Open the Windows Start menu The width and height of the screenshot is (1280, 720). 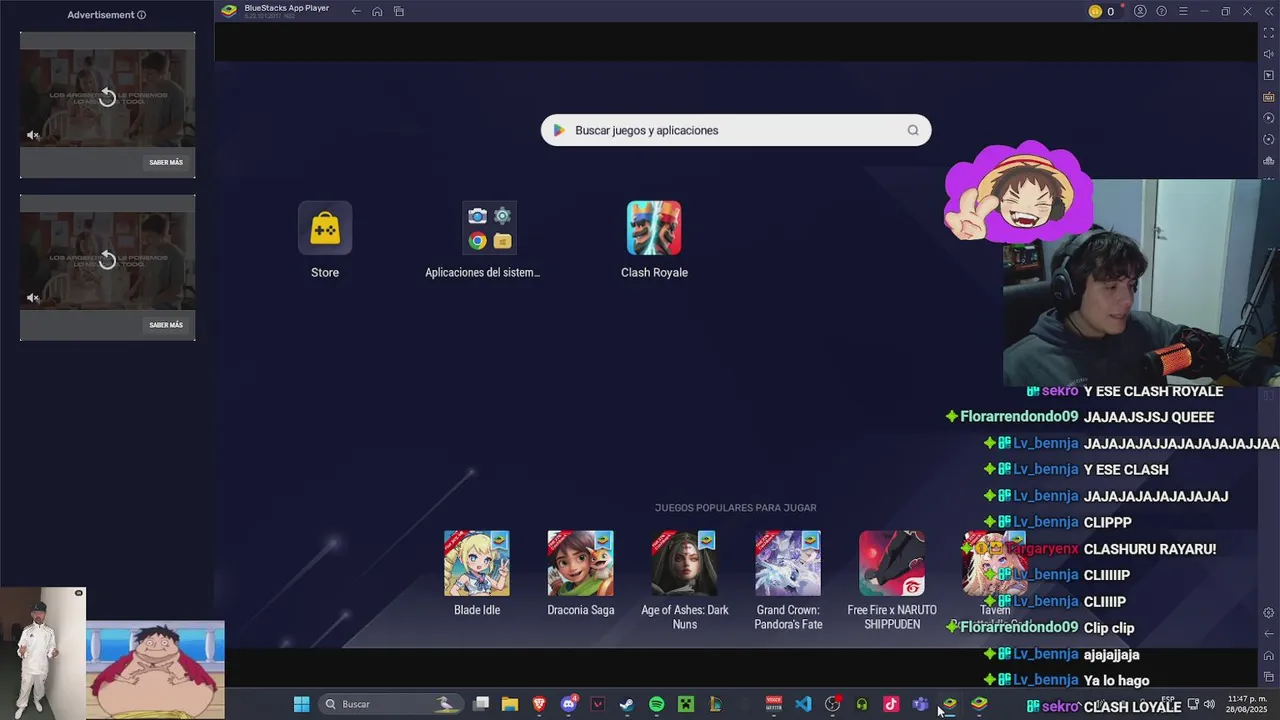(x=301, y=704)
